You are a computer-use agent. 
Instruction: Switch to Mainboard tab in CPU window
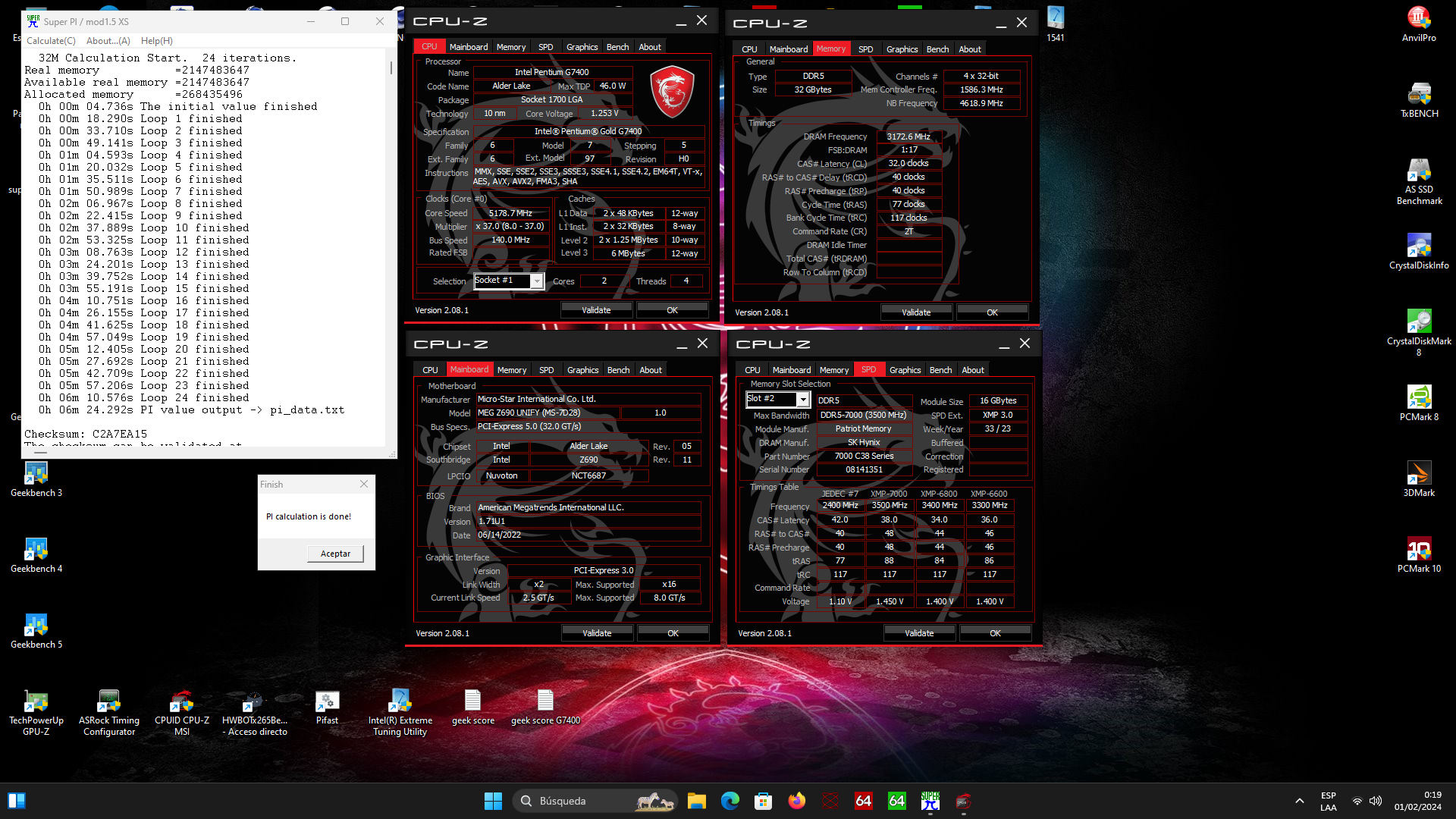469,47
